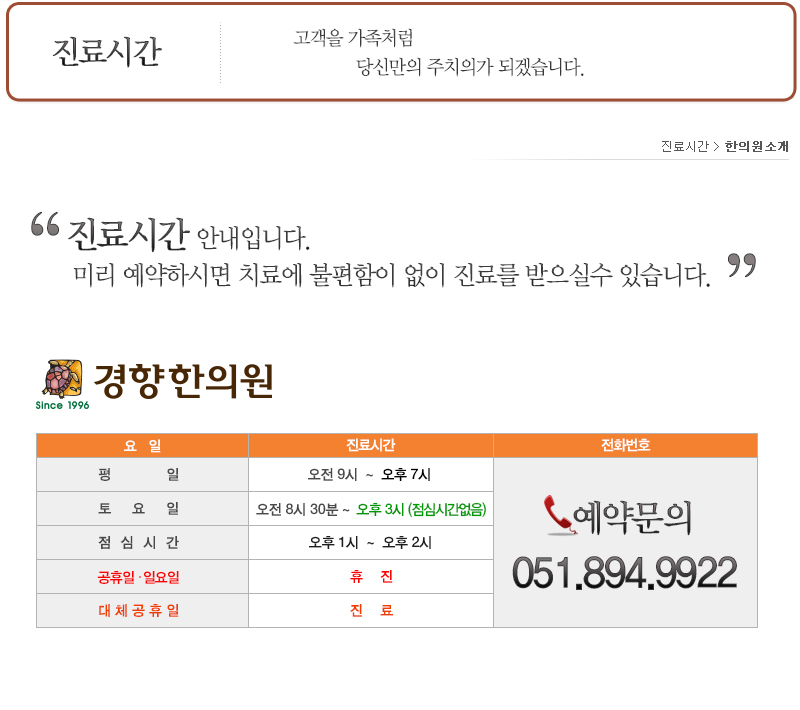Click the red 휴 진 cell

[371, 576]
